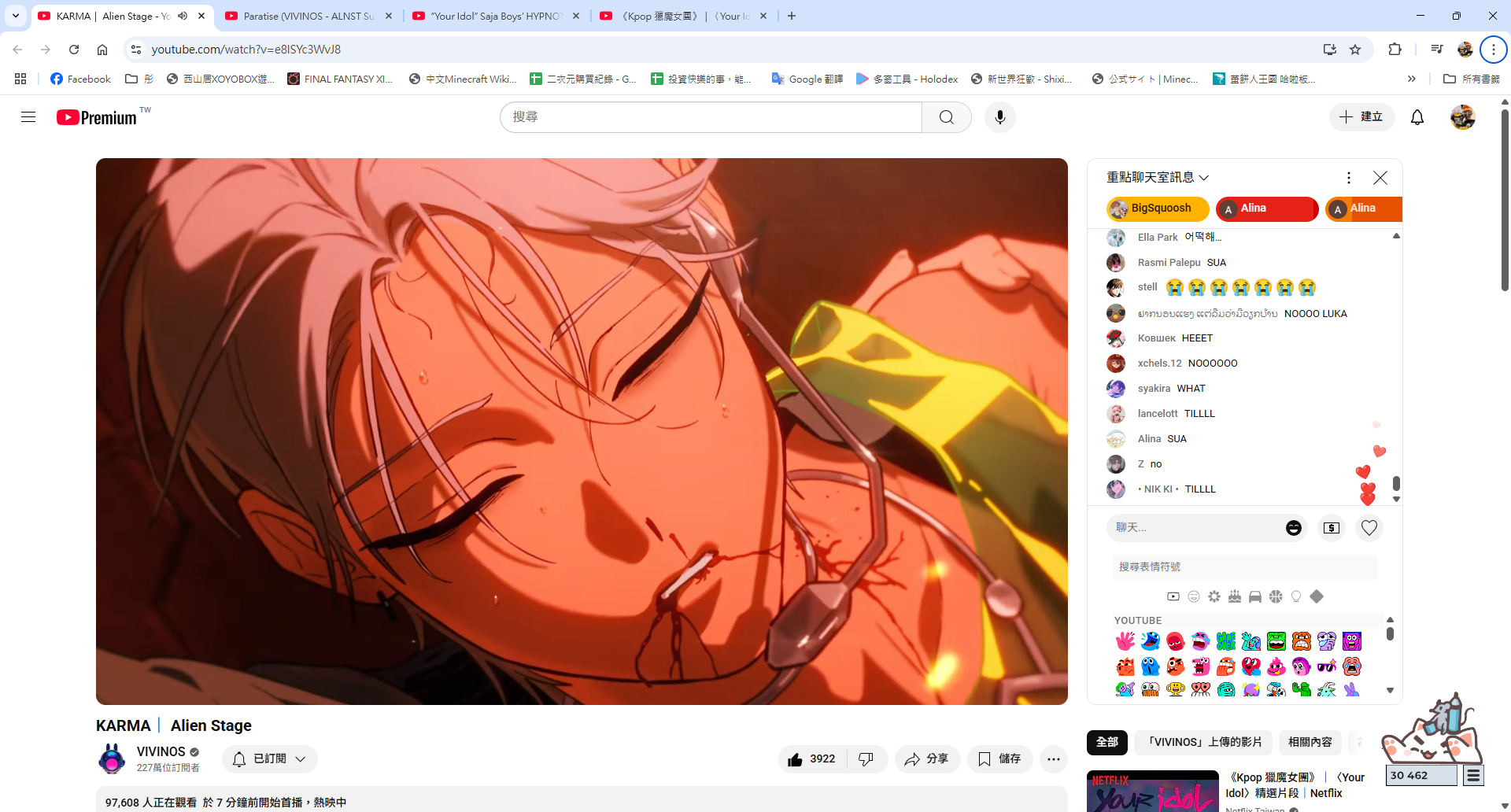Open the site info icon in address bar
The height and width of the screenshot is (812, 1511).
(x=136, y=50)
